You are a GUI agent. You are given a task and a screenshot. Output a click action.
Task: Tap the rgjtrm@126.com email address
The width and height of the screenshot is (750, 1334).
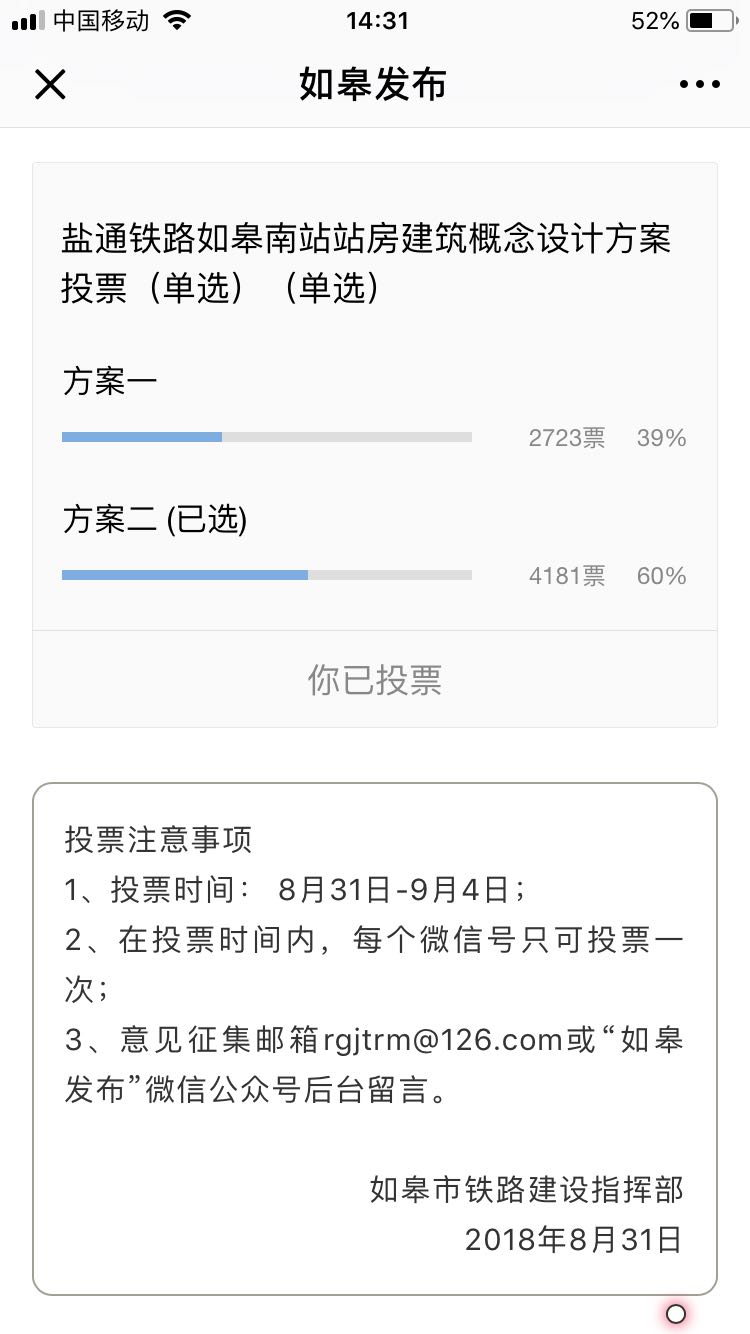coord(442,1040)
